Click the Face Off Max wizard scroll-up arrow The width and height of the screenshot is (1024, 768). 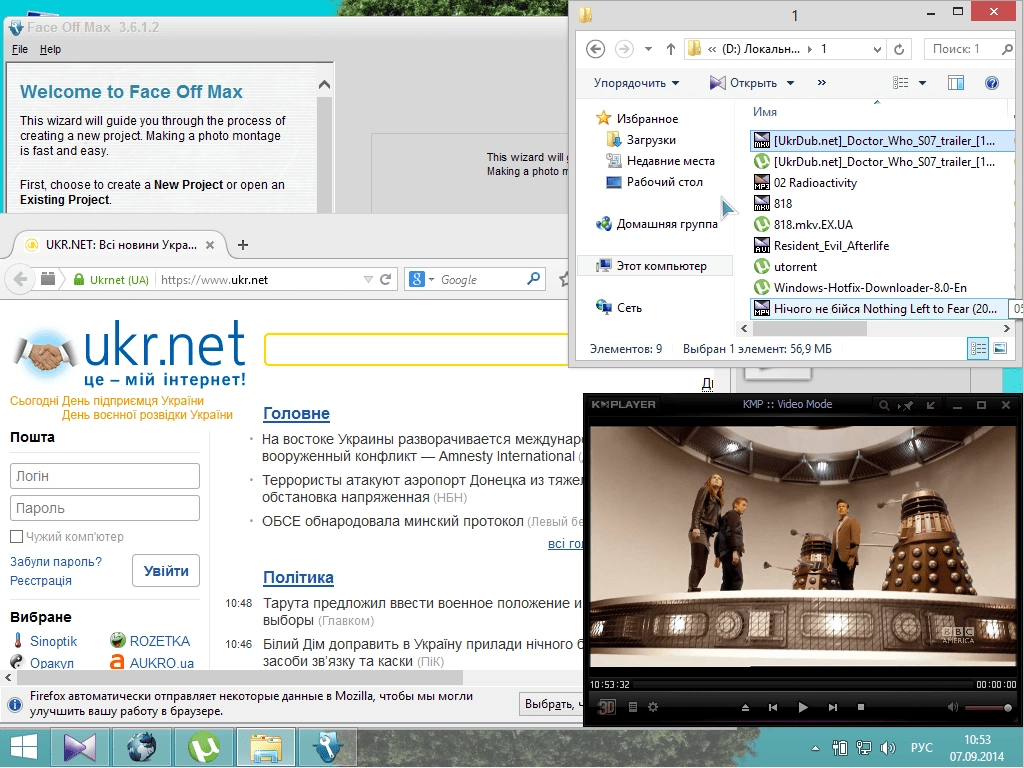[324, 85]
